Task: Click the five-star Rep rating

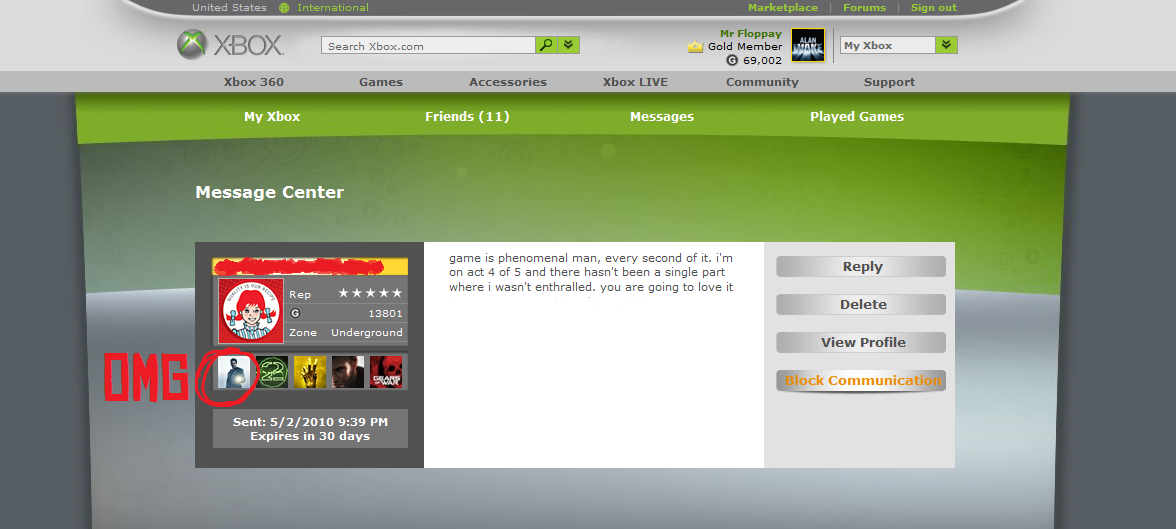Action: pos(370,293)
